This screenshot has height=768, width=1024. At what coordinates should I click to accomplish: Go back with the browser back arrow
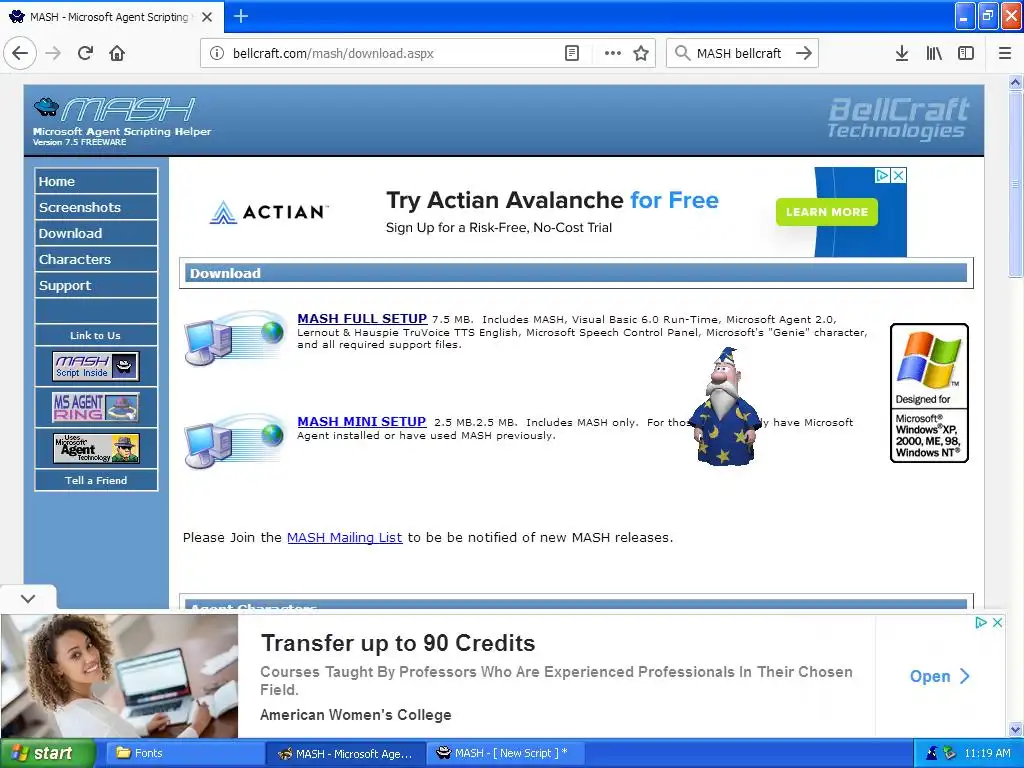[20, 53]
